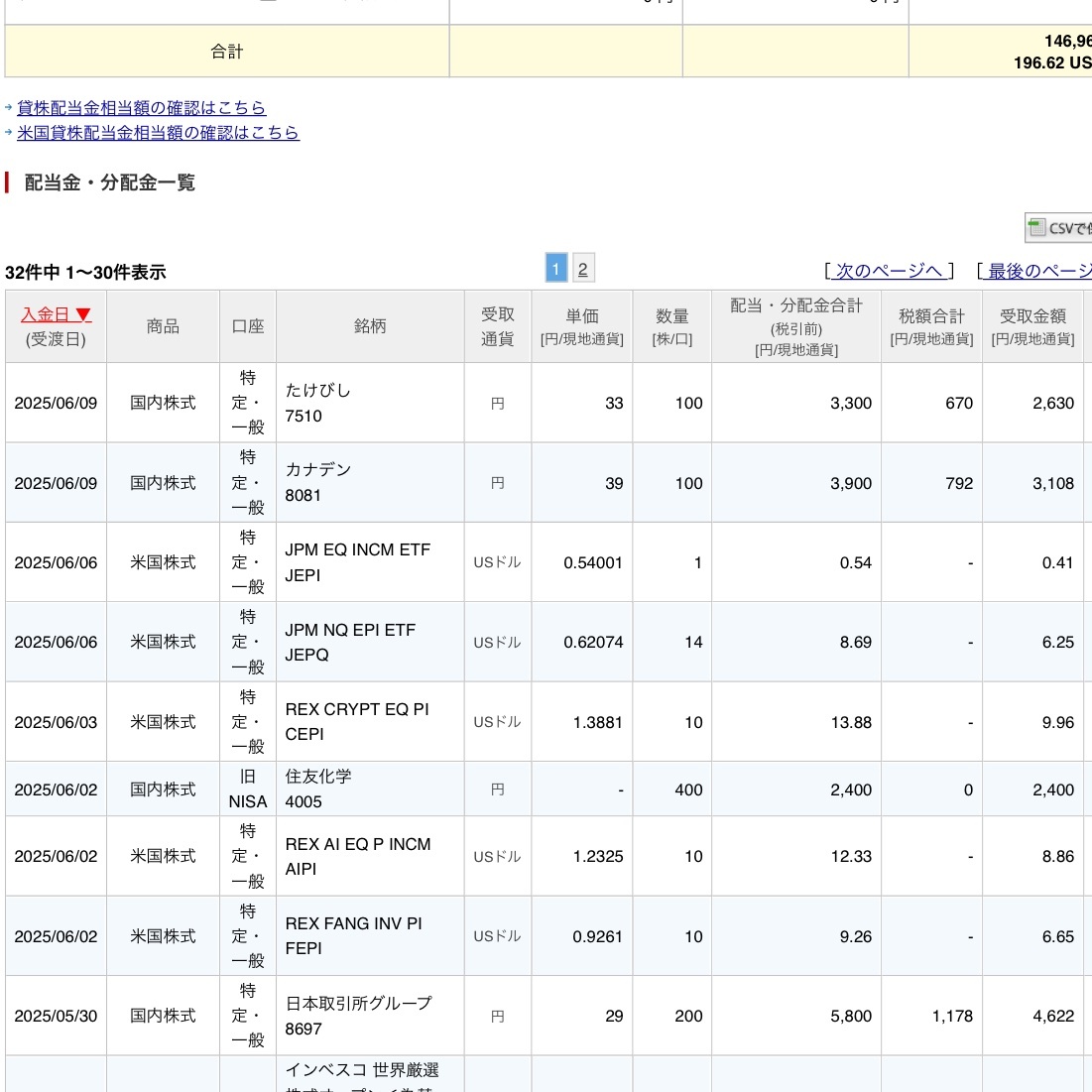Go to next page via 次のページへ
The width and height of the screenshot is (1092, 1092).
pyautogui.click(x=888, y=271)
